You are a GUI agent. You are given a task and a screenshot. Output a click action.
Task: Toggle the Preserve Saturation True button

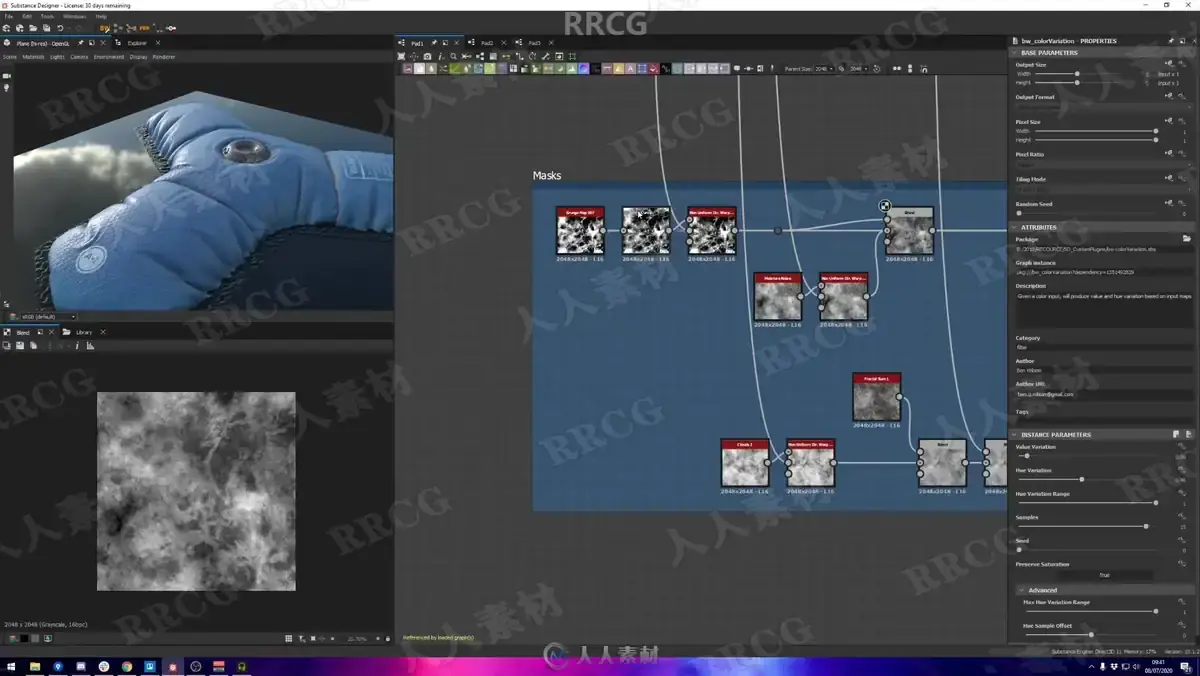click(x=1104, y=575)
